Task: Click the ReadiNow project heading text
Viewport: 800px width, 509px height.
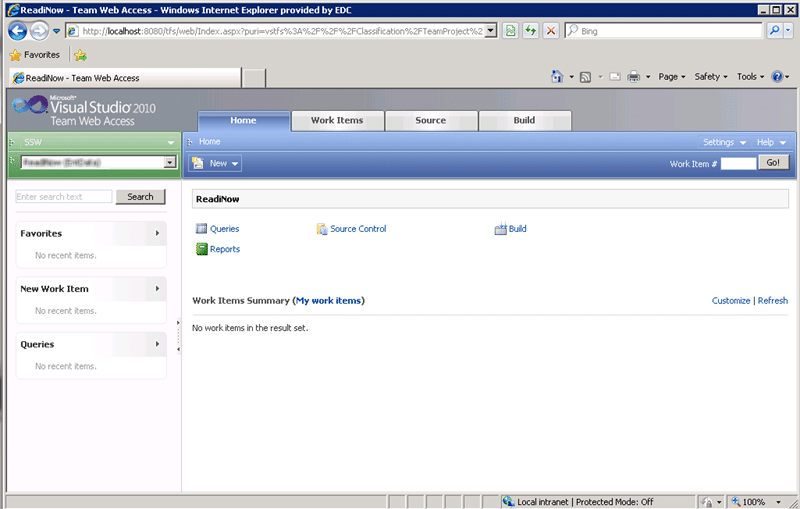Action: pos(217,199)
